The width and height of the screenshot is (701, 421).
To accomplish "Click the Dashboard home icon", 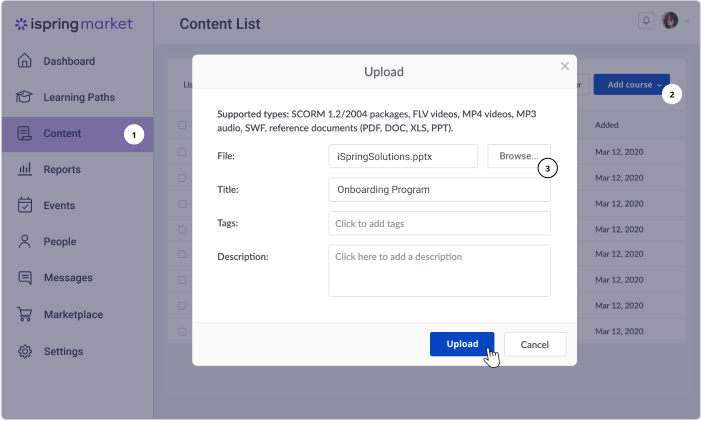I will pyautogui.click(x=25, y=60).
